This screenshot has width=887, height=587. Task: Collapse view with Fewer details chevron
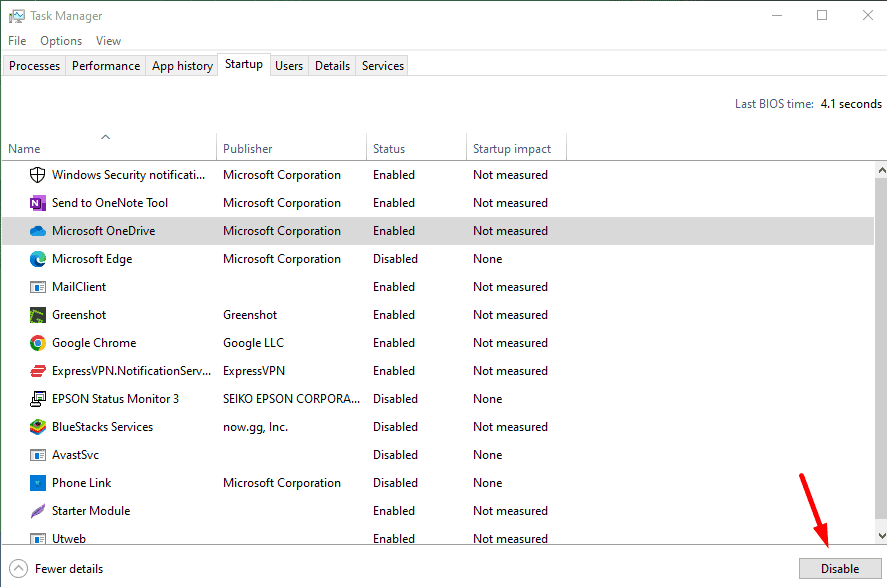click(x=18, y=569)
